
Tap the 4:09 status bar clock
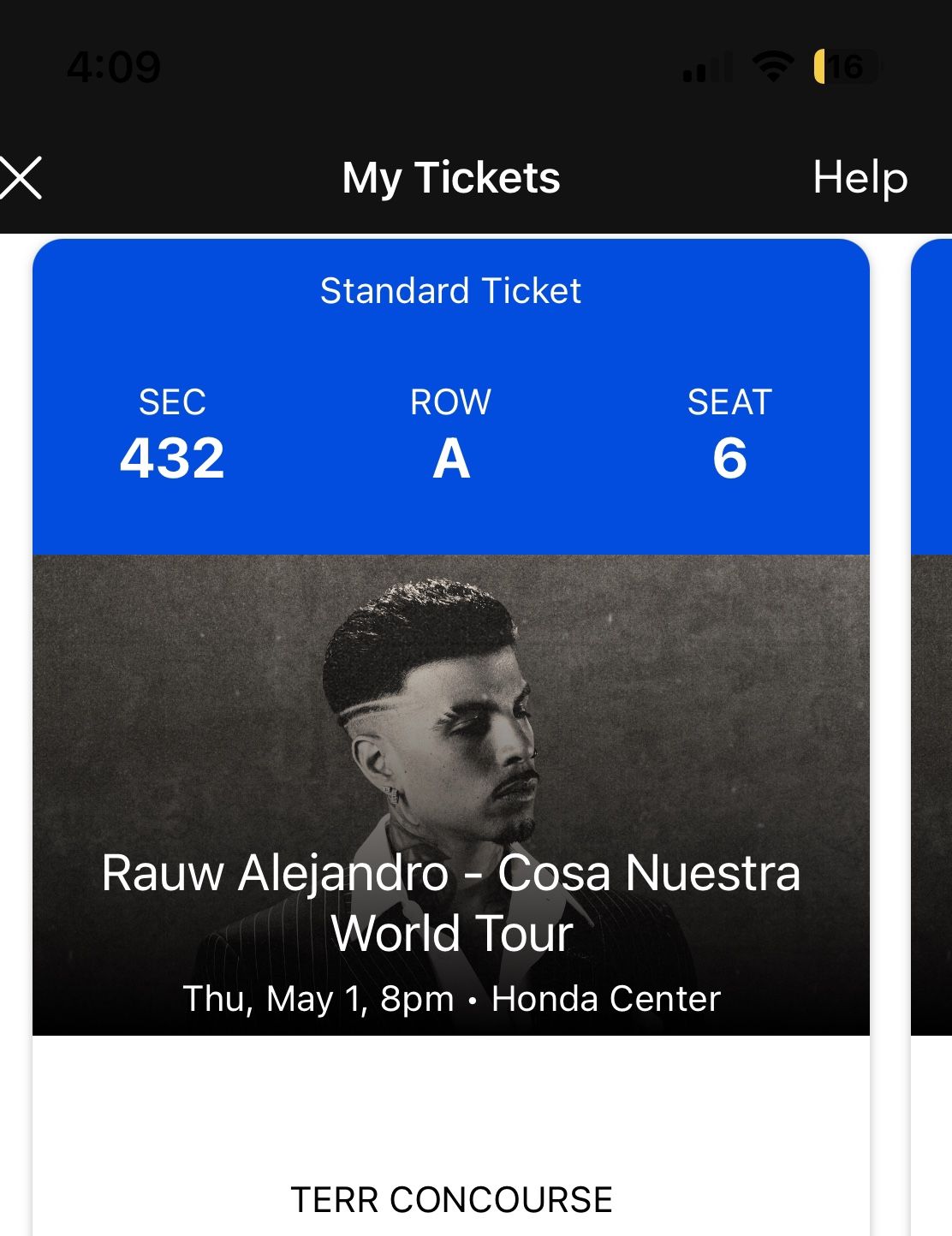coord(114,67)
